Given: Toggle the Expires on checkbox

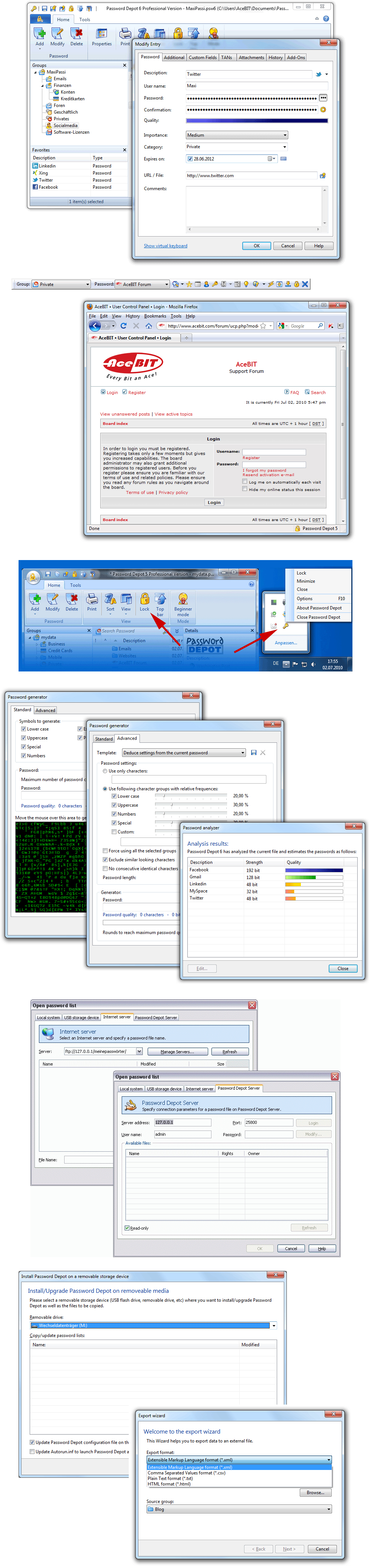Looking at the screenshot, I should [x=190, y=159].
